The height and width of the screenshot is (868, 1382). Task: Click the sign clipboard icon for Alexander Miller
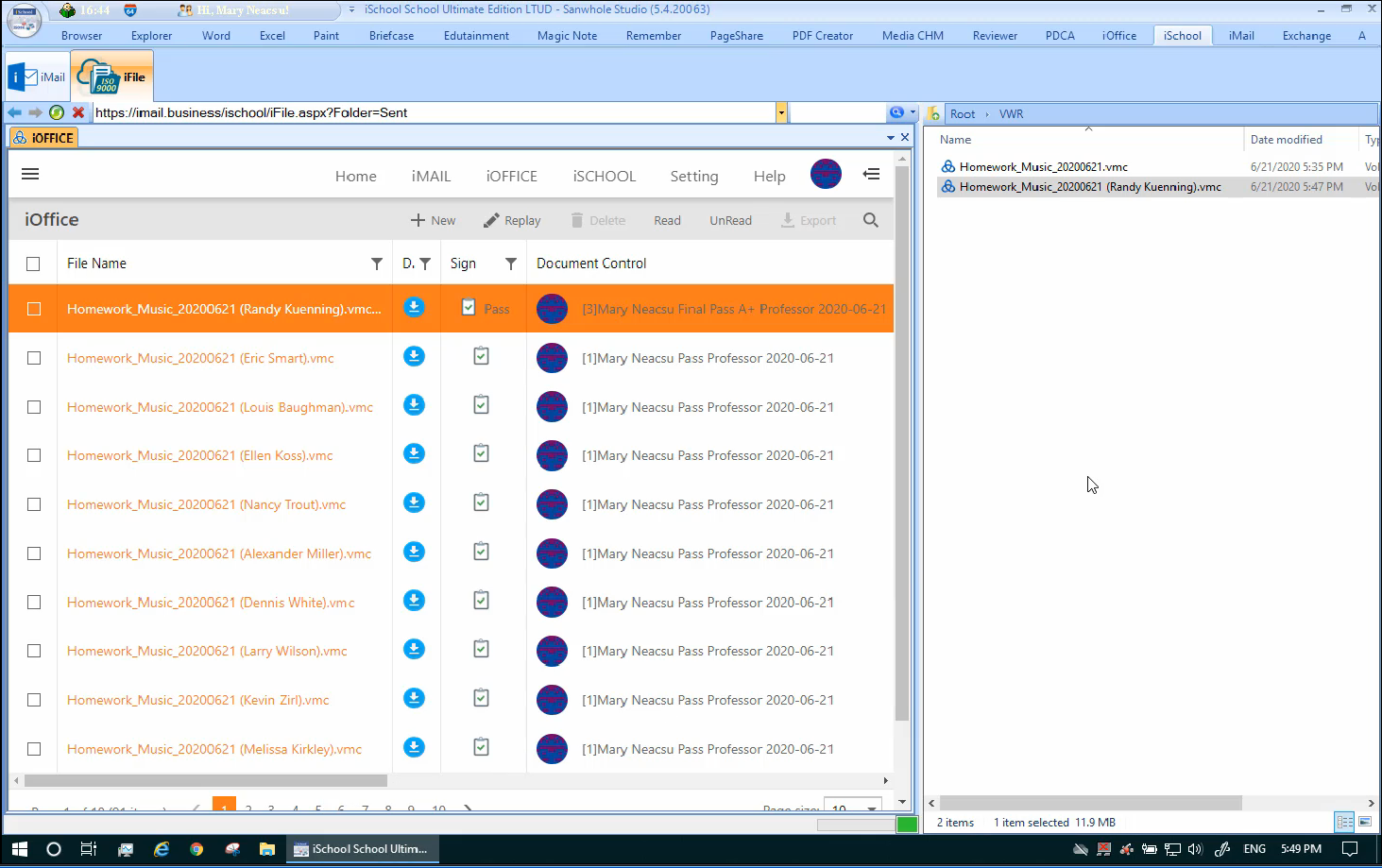pos(481,552)
